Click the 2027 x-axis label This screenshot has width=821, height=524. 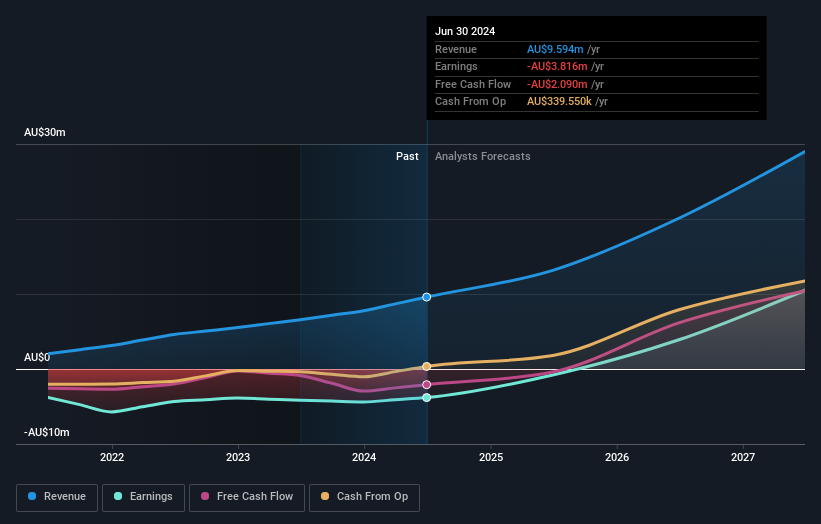[x=743, y=458]
